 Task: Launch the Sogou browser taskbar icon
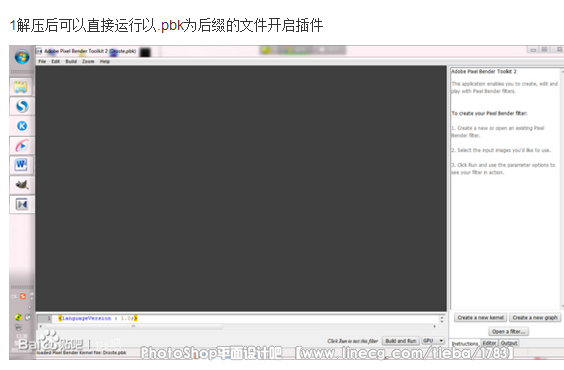pos(22,106)
